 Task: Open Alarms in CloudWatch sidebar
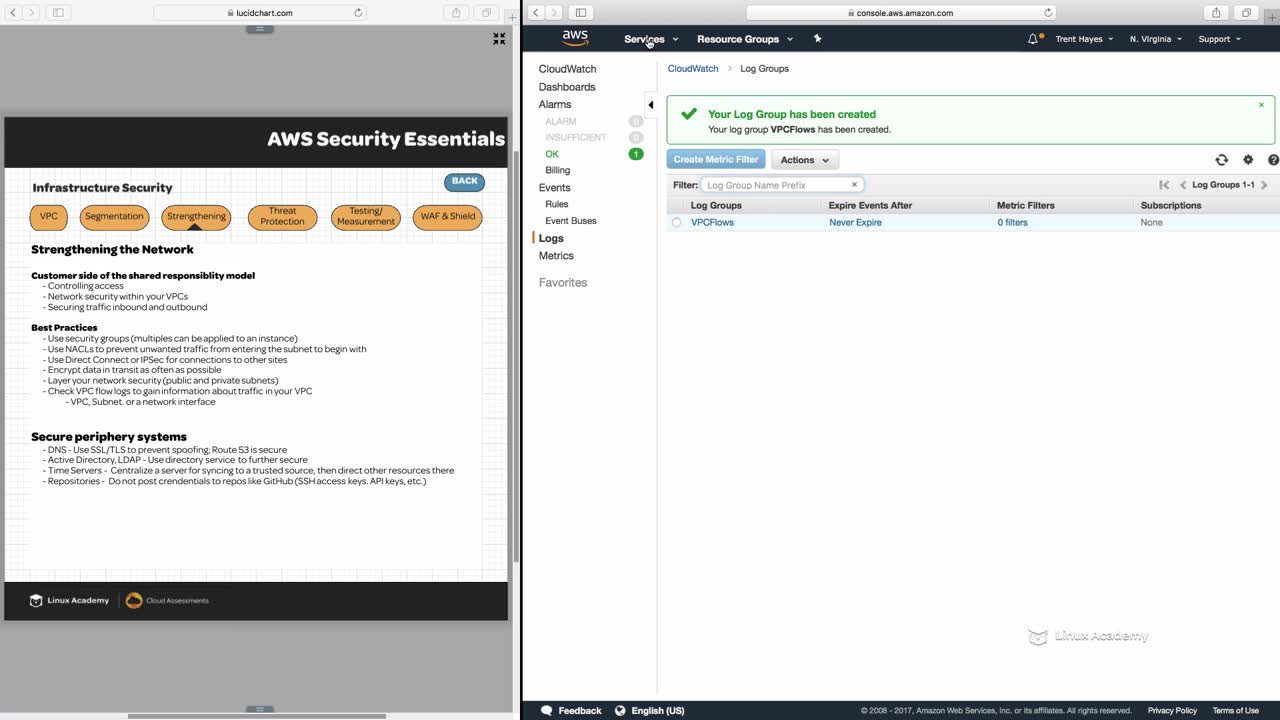coord(555,104)
